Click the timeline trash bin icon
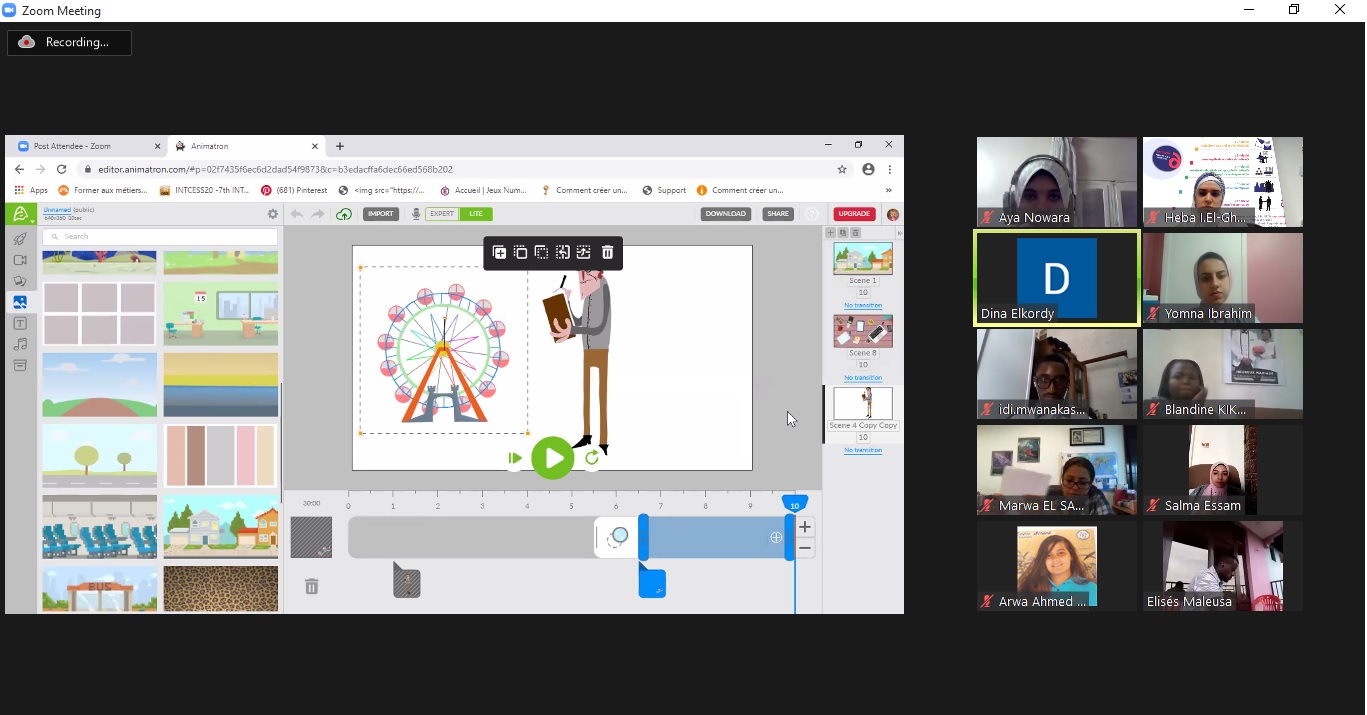The width and height of the screenshot is (1367, 715). click(311, 586)
